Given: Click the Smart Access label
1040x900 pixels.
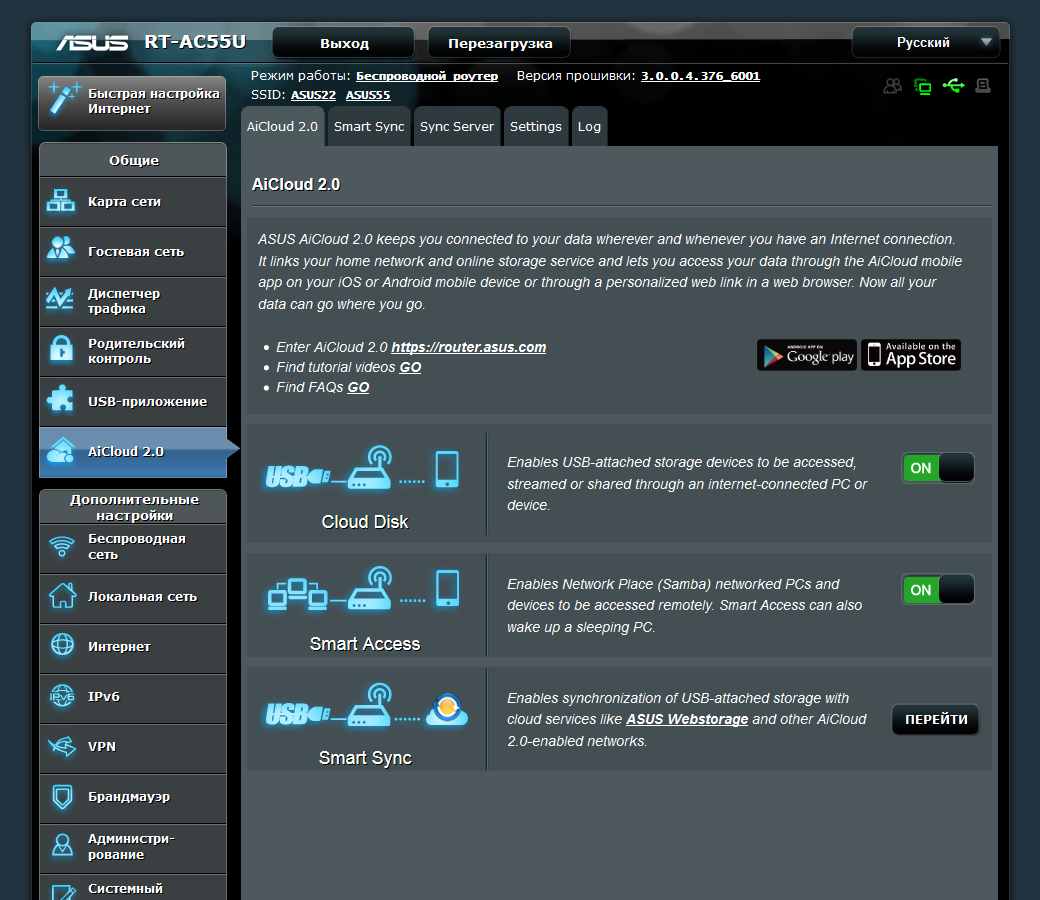Looking at the screenshot, I should [x=365, y=644].
